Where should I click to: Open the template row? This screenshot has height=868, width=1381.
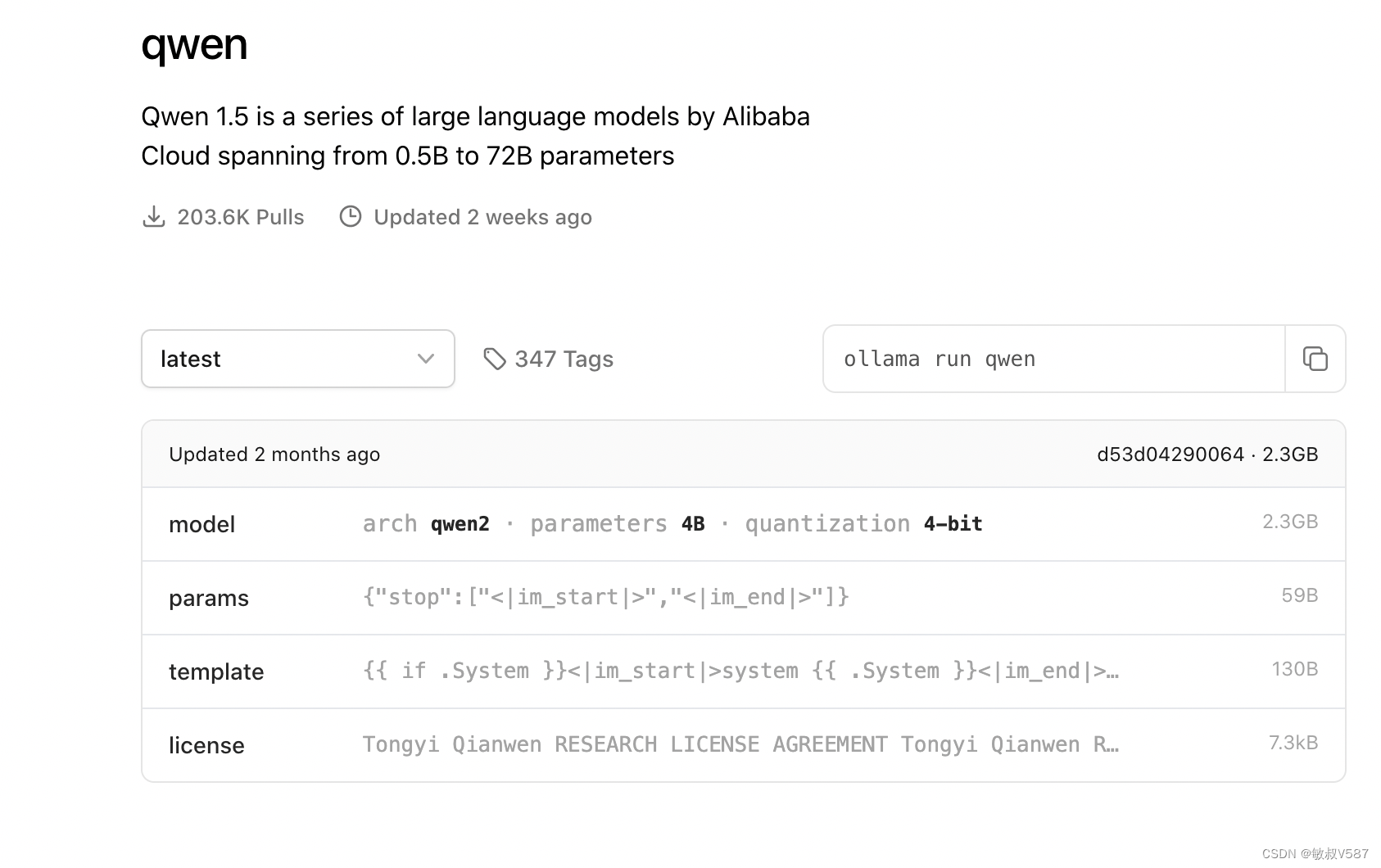click(744, 671)
